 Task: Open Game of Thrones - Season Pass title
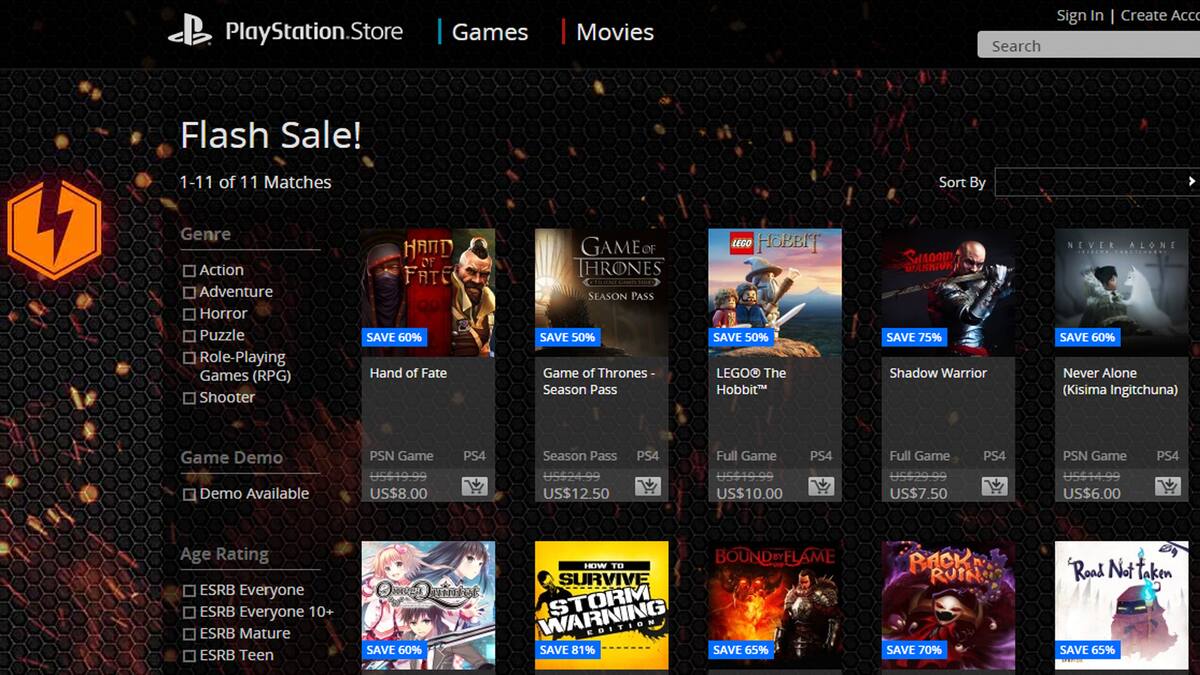pyautogui.click(x=599, y=381)
